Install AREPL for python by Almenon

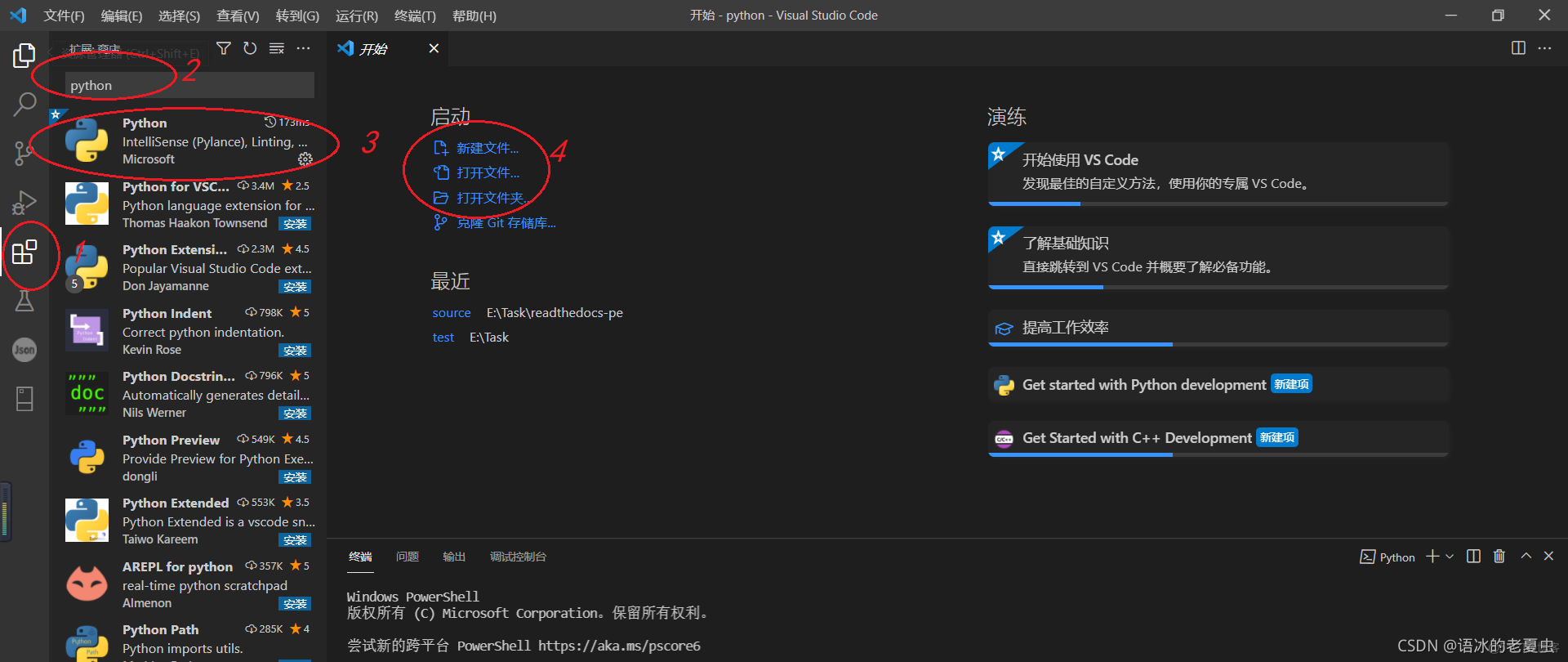coord(295,604)
